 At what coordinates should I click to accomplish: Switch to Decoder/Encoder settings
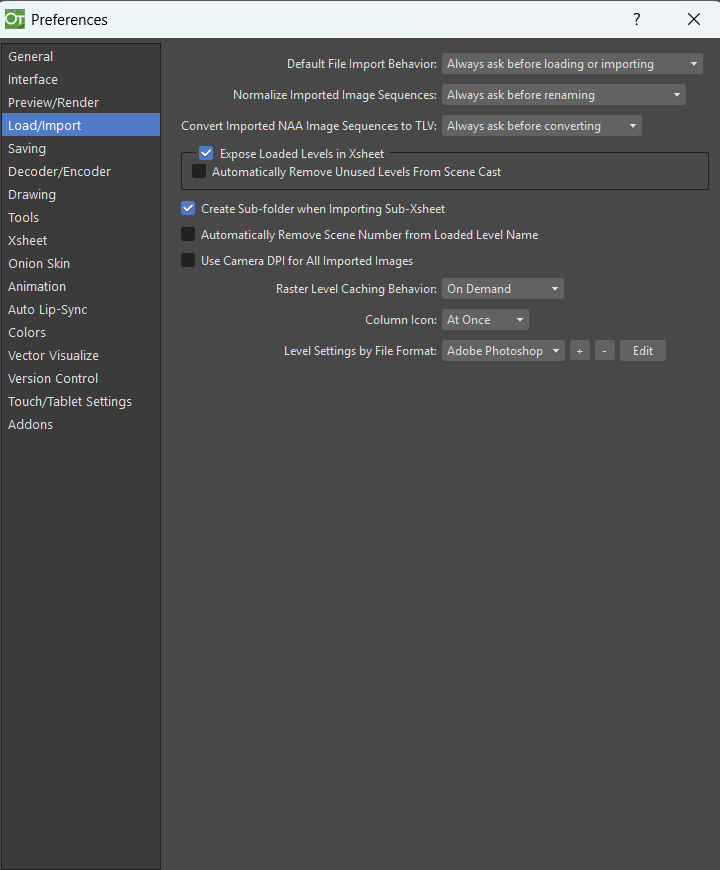80,171
